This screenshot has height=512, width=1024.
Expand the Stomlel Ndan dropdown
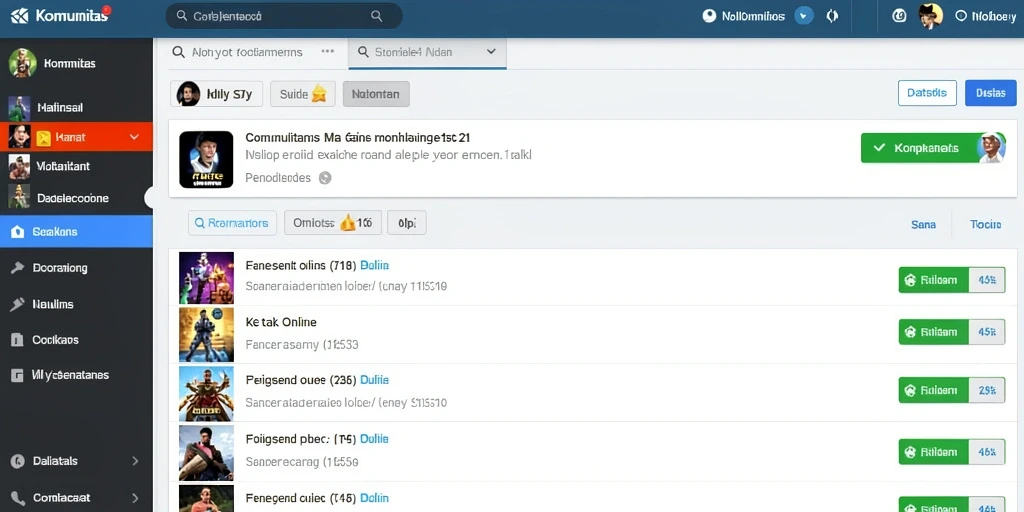point(491,52)
